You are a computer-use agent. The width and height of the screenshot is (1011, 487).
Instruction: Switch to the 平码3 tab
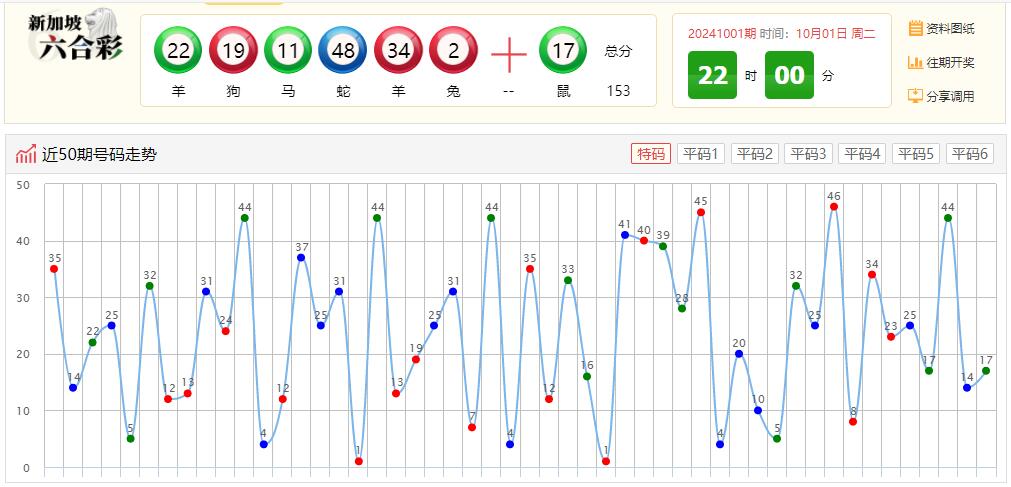(x=808, y=153)
